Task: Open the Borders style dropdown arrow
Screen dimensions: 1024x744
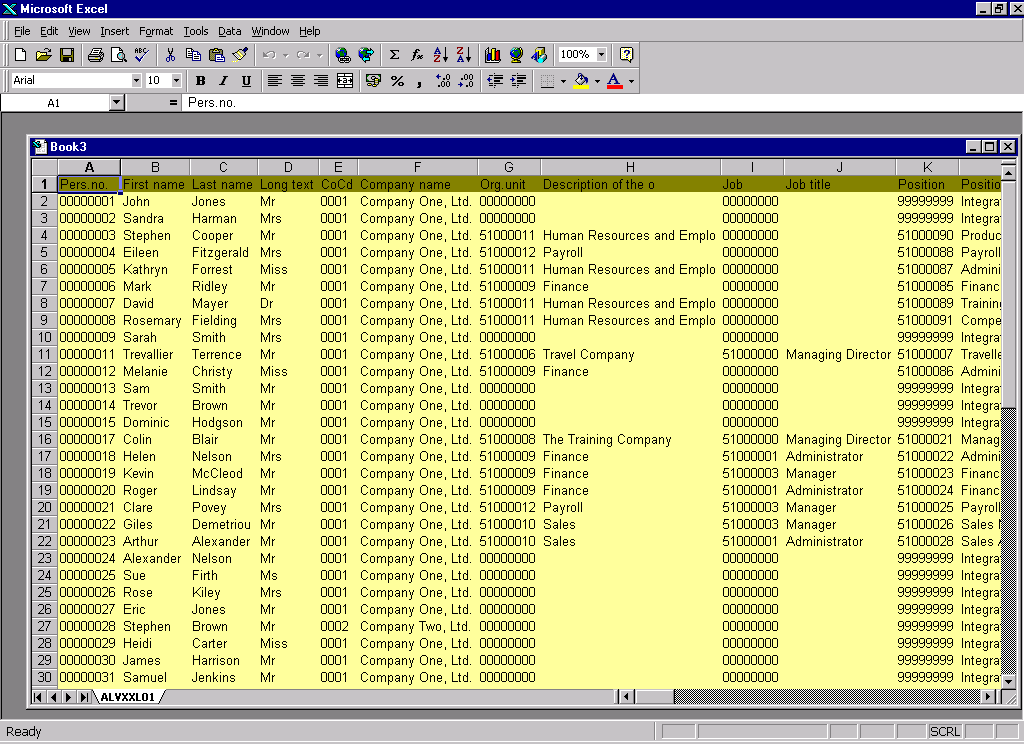Action: pos(563,81)
